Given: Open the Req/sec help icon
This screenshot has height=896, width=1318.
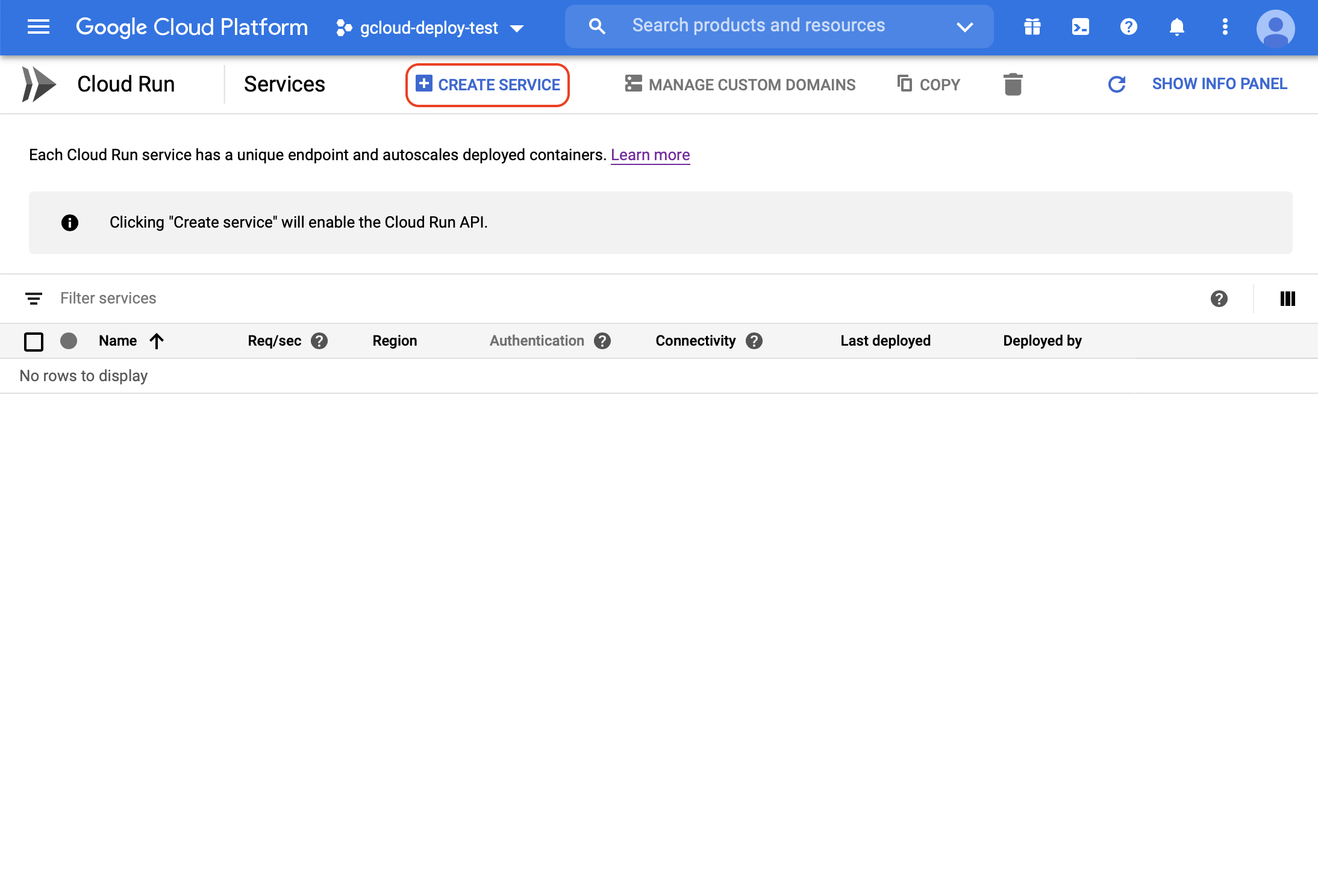Looking at the screenshot, I should [319, 341].
